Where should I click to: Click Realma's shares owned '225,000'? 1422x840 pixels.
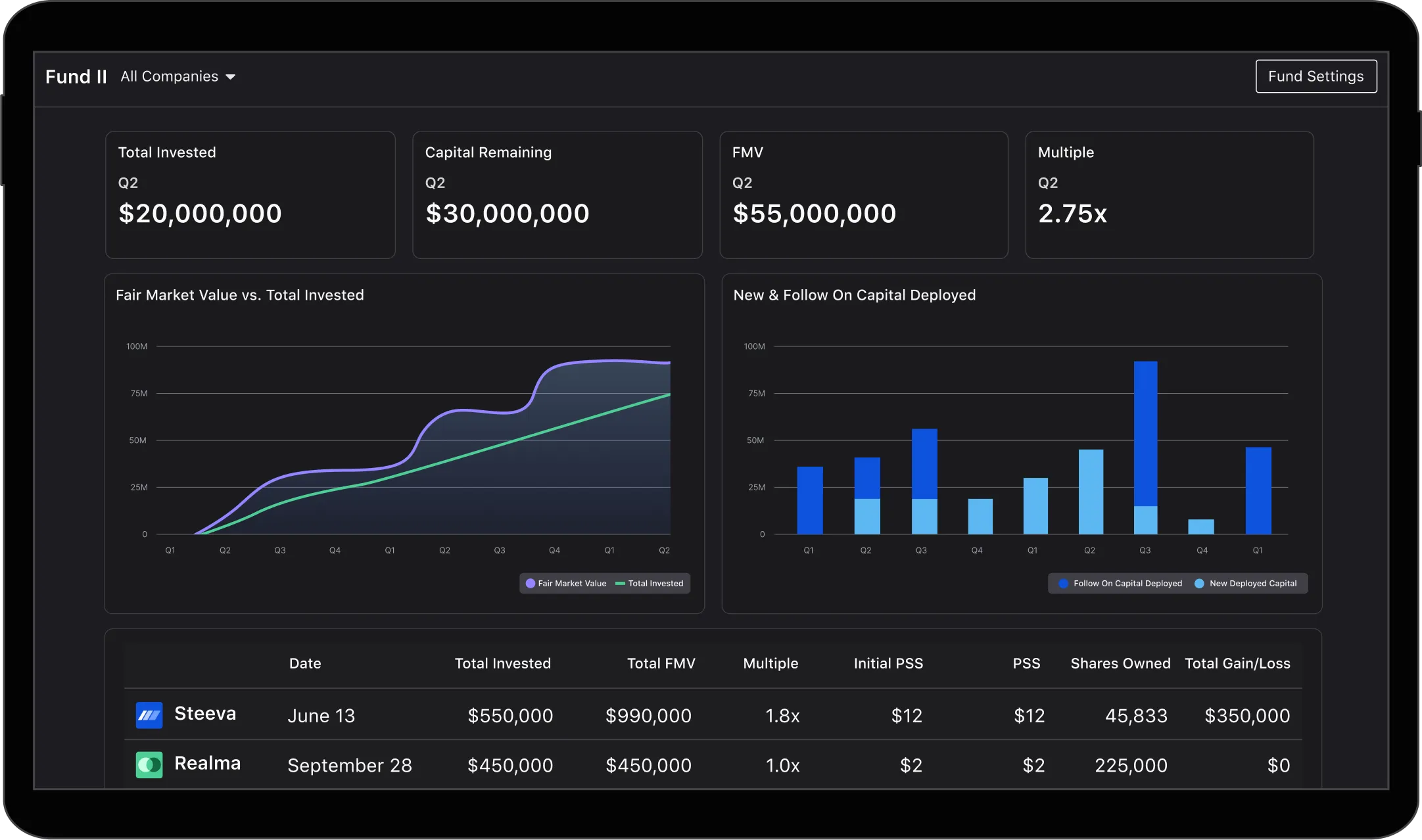(x=1131, y=766)
